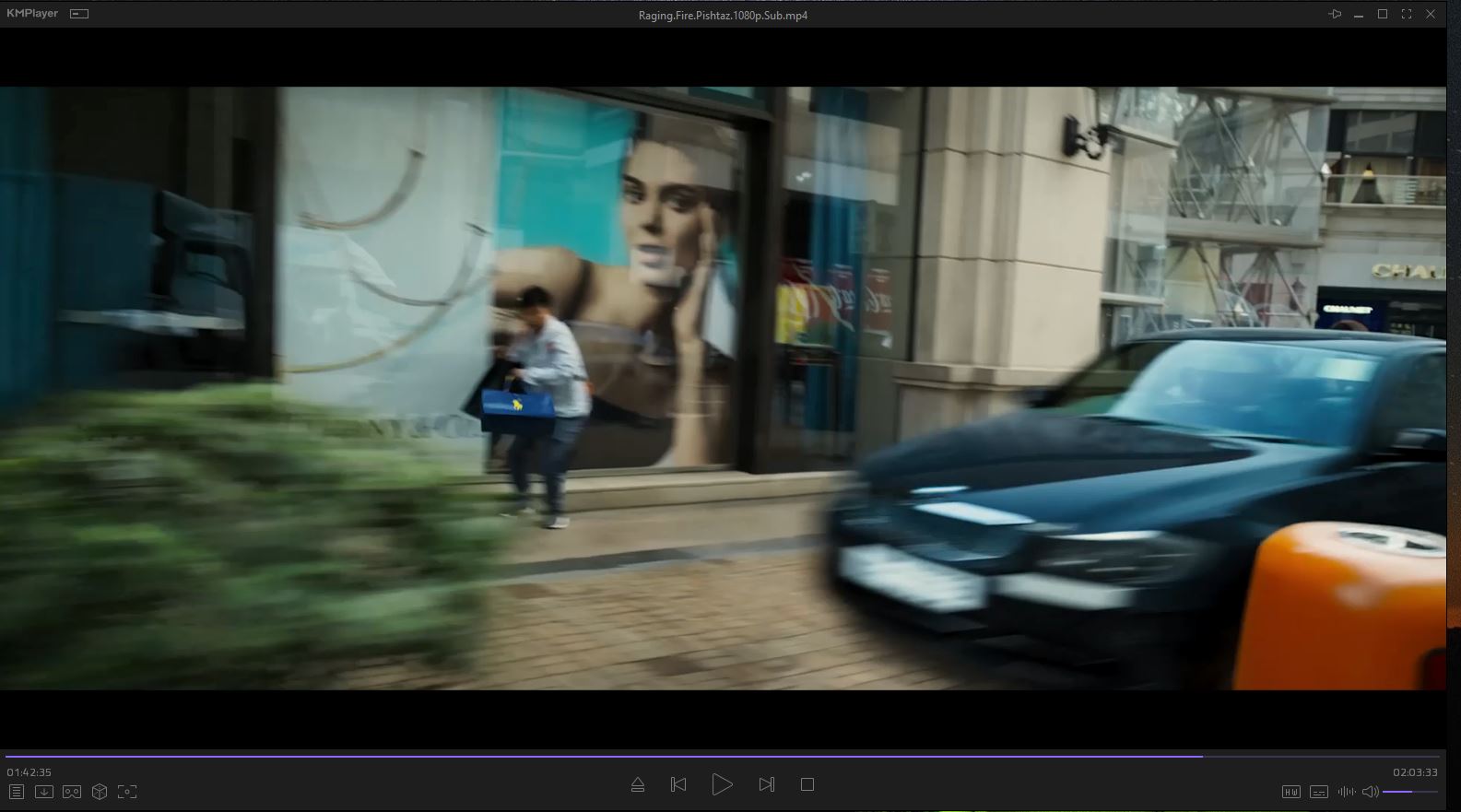Enter fullscreen mode from title bar

click(x=1407, y=14)
